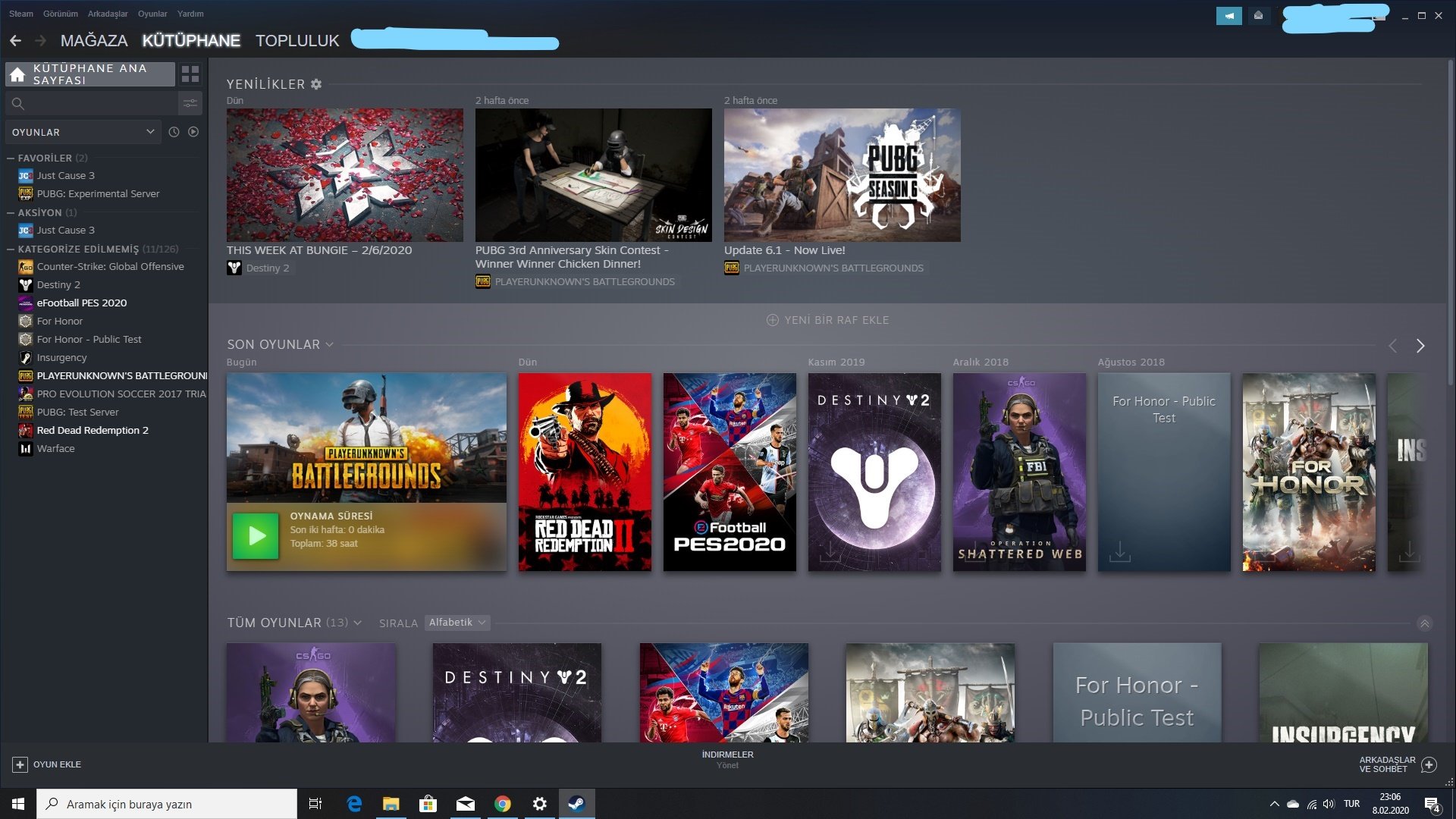Click the Oyun Ekle plus icon

point(20,764)
